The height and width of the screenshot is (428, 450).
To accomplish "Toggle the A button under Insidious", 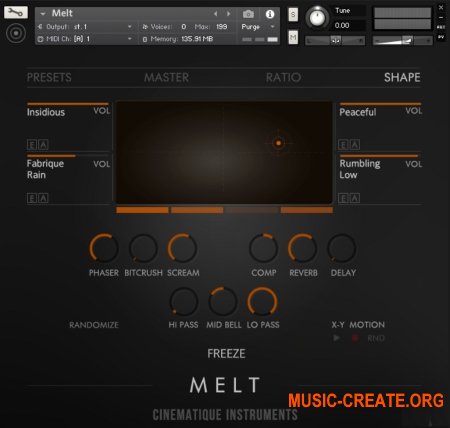I will pyautogui.click(x=43, y=145).
